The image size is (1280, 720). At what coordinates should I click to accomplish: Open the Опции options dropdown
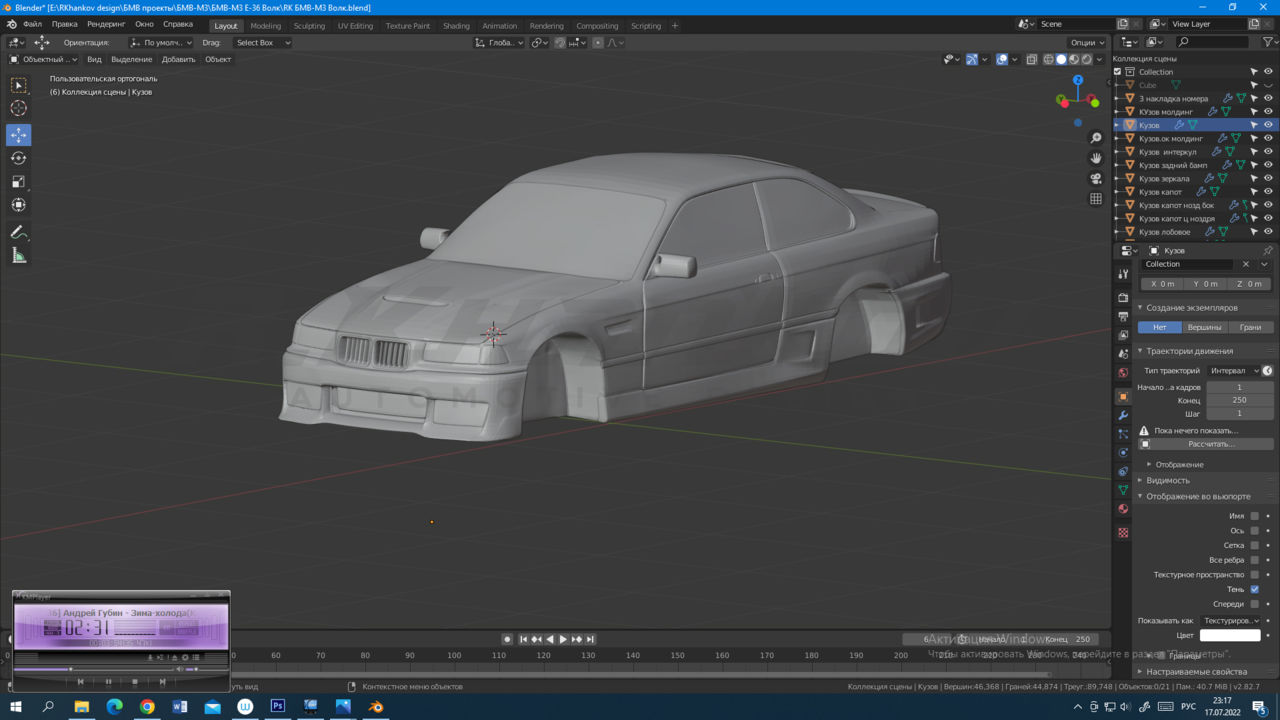[1087, 43]
